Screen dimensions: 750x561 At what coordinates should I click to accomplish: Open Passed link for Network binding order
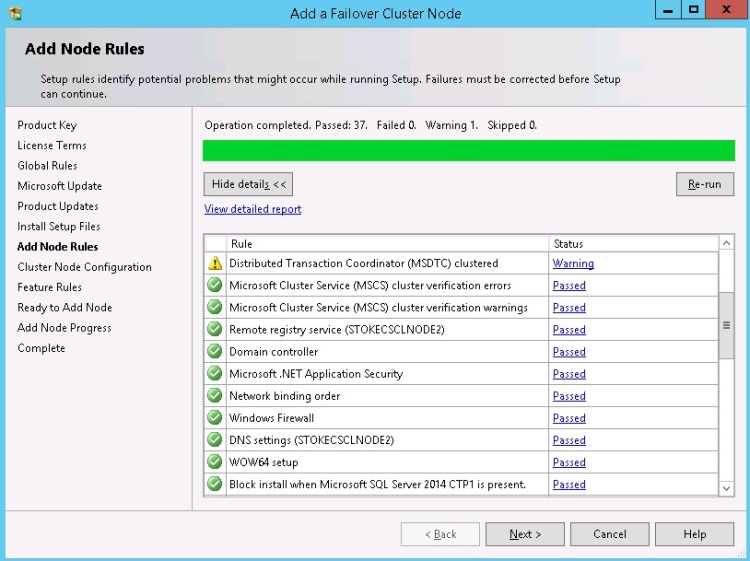pos(569,396)
